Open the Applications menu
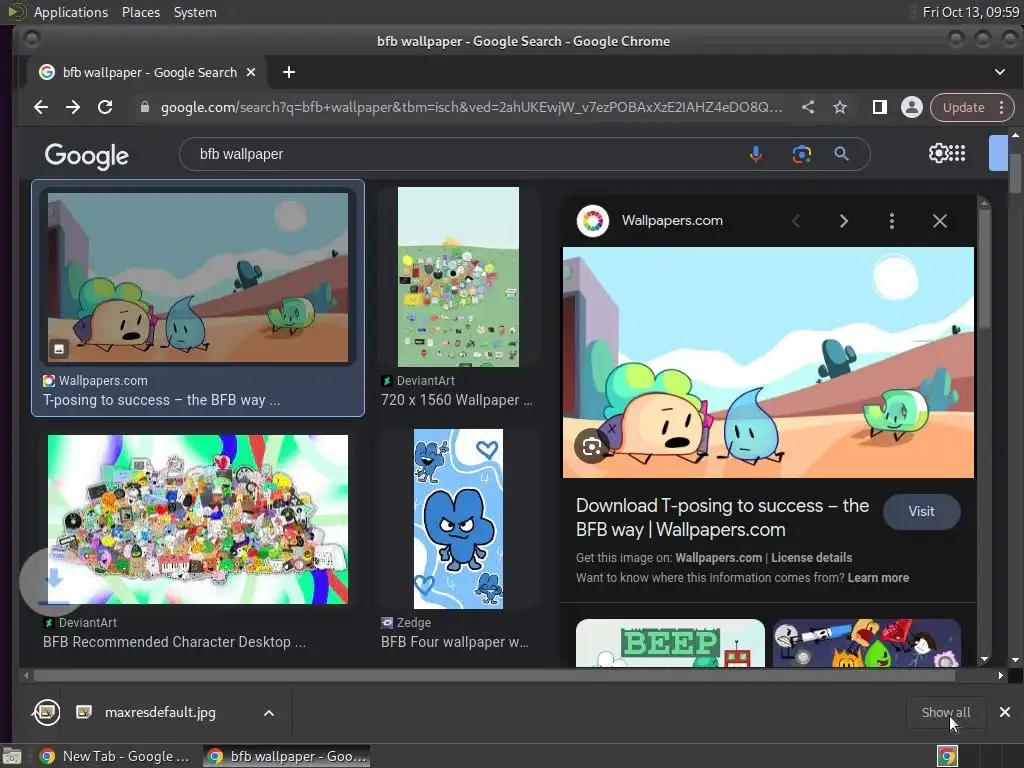 [71, 12]
